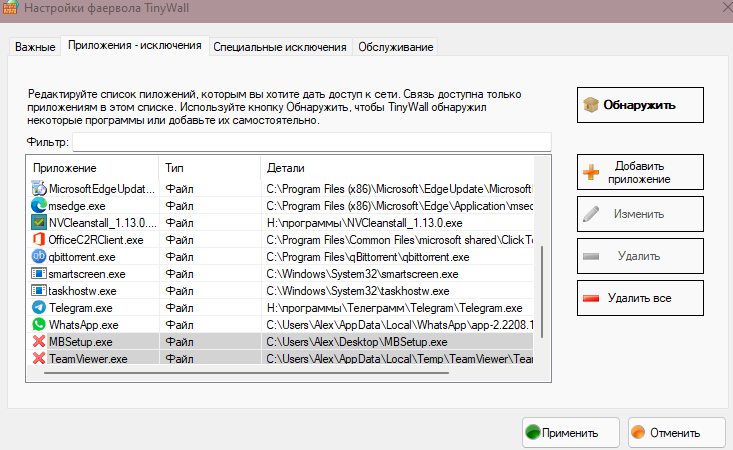The image size is (733, 450).
Task: Click the Файл type cell for msedge.exe
Action: pos(180,206)
